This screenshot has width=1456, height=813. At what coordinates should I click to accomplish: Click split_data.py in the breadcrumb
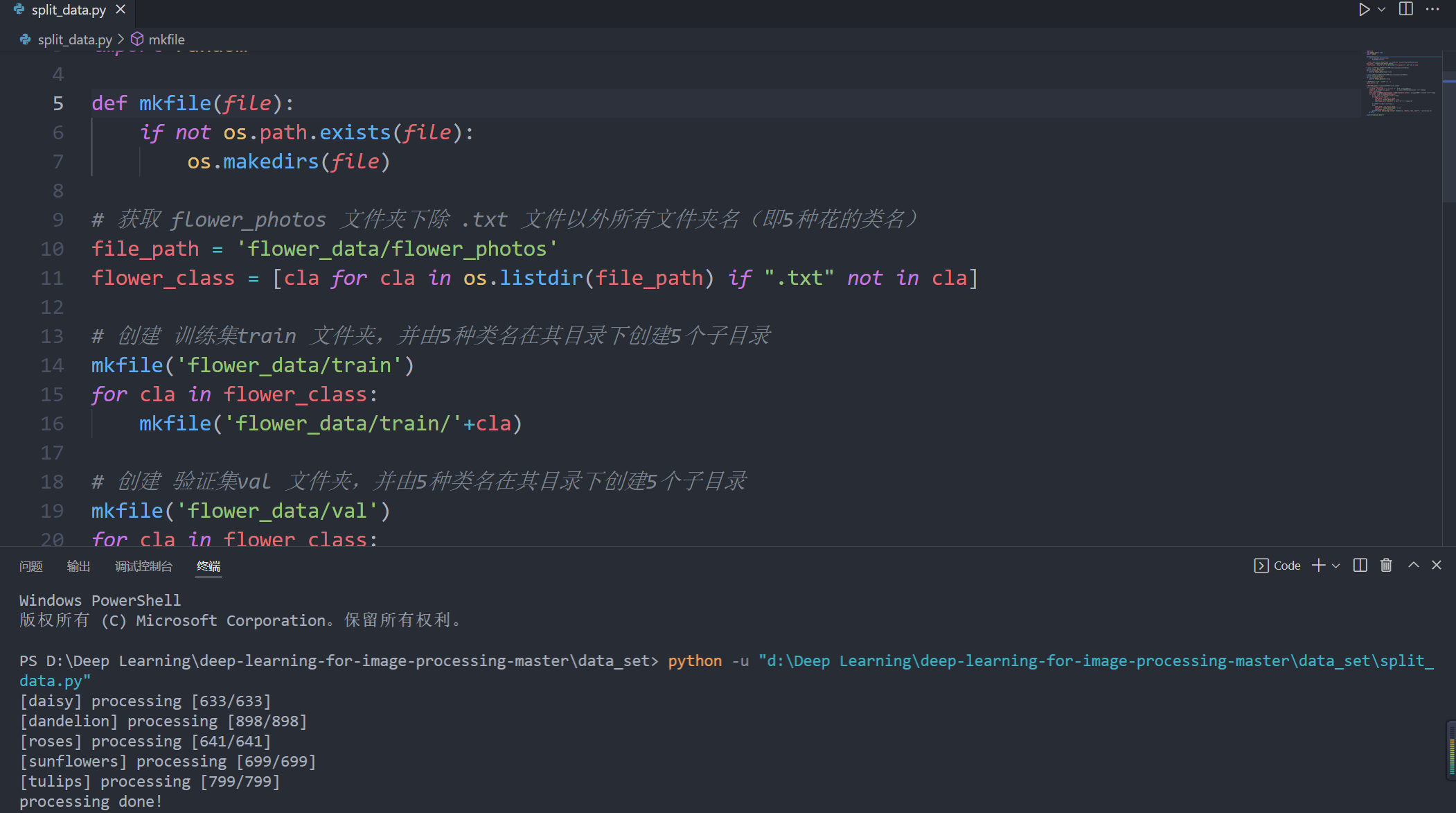pyautogui.click(x=75, y=40)
